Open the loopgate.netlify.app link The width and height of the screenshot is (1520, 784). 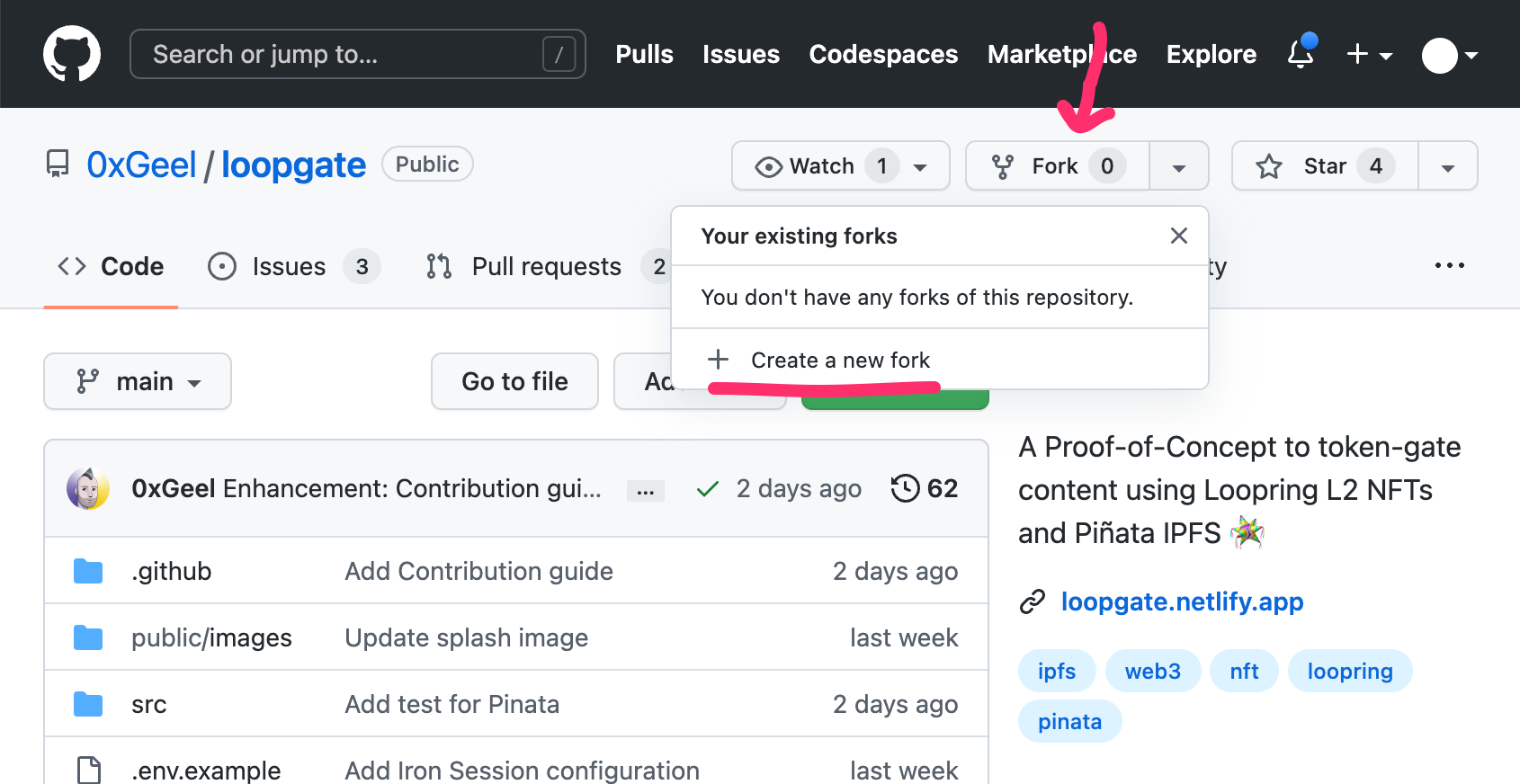(1182, 601)
